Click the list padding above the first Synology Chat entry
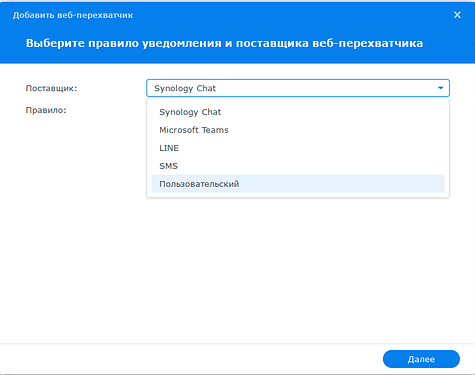Viewport: 475px width, 375px height. tap(298, 101)
